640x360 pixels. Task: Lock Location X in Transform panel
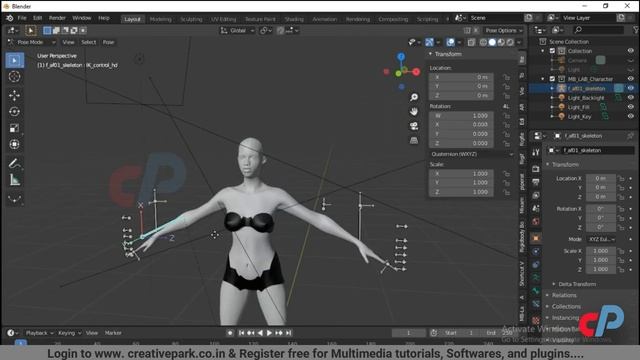pyautogui.click(x=506, y=77)
